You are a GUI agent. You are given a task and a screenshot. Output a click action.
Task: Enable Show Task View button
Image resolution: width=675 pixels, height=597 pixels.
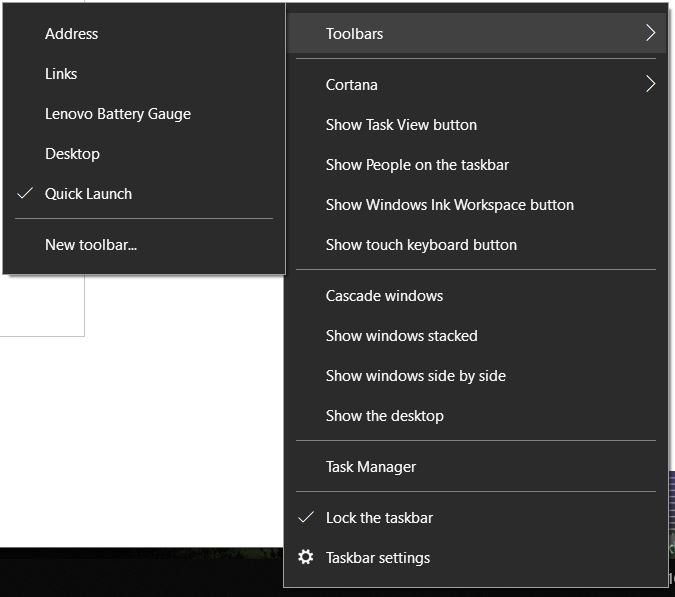coord(476,125)
